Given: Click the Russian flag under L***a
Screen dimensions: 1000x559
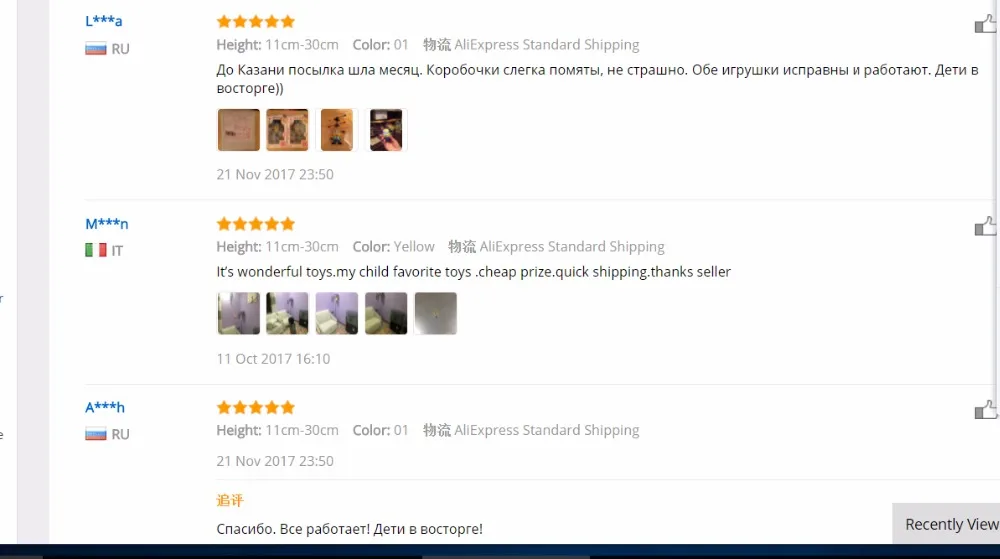Looking at the screenshot, I should tap(96, 49).
